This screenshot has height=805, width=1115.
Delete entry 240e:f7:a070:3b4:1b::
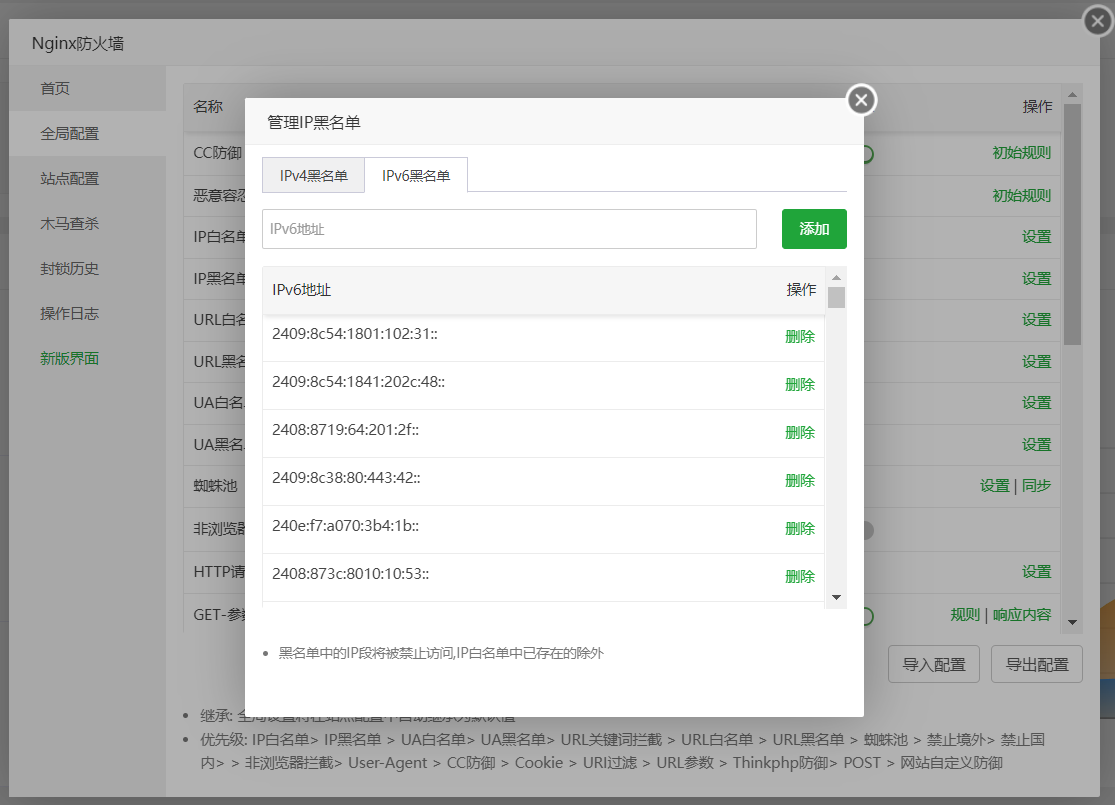point(800,529)
